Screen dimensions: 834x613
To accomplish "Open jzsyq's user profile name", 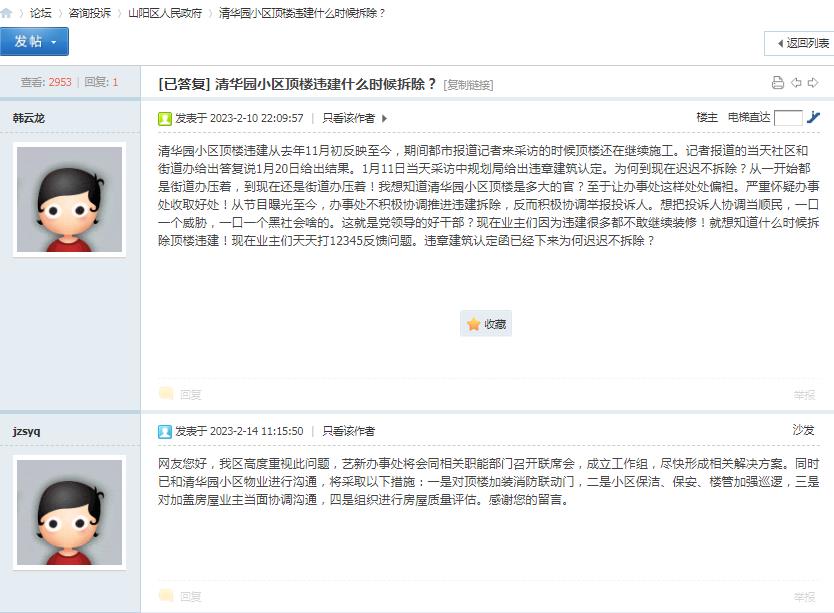I will pyautogui.click(x=27, y=431).
